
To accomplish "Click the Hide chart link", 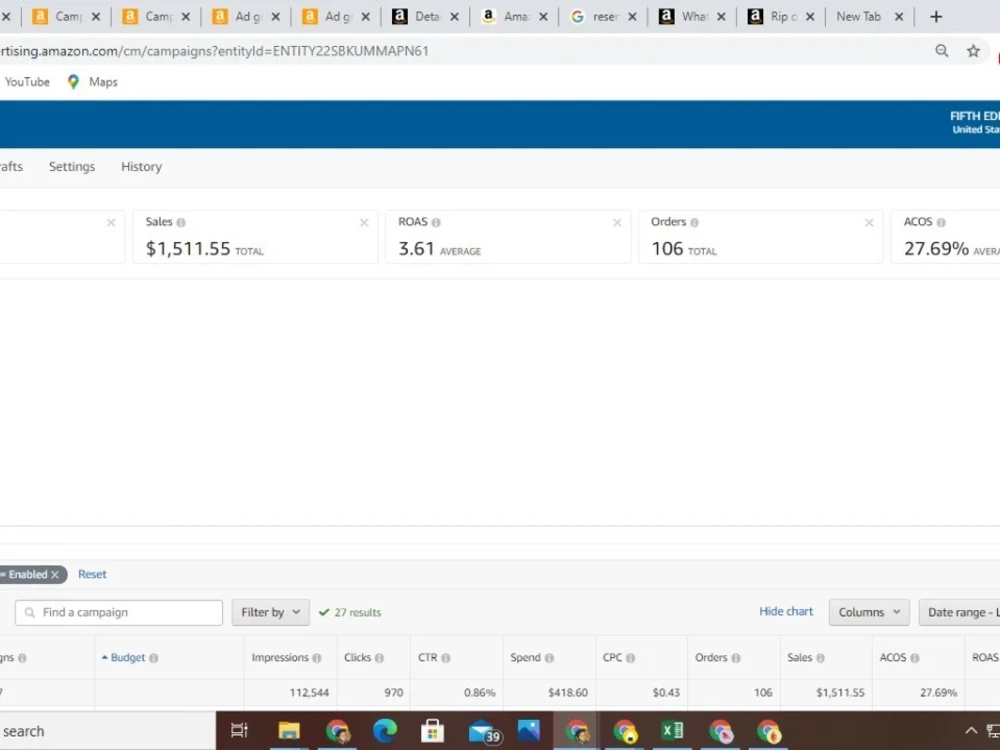I will click(x=786, y=612).
